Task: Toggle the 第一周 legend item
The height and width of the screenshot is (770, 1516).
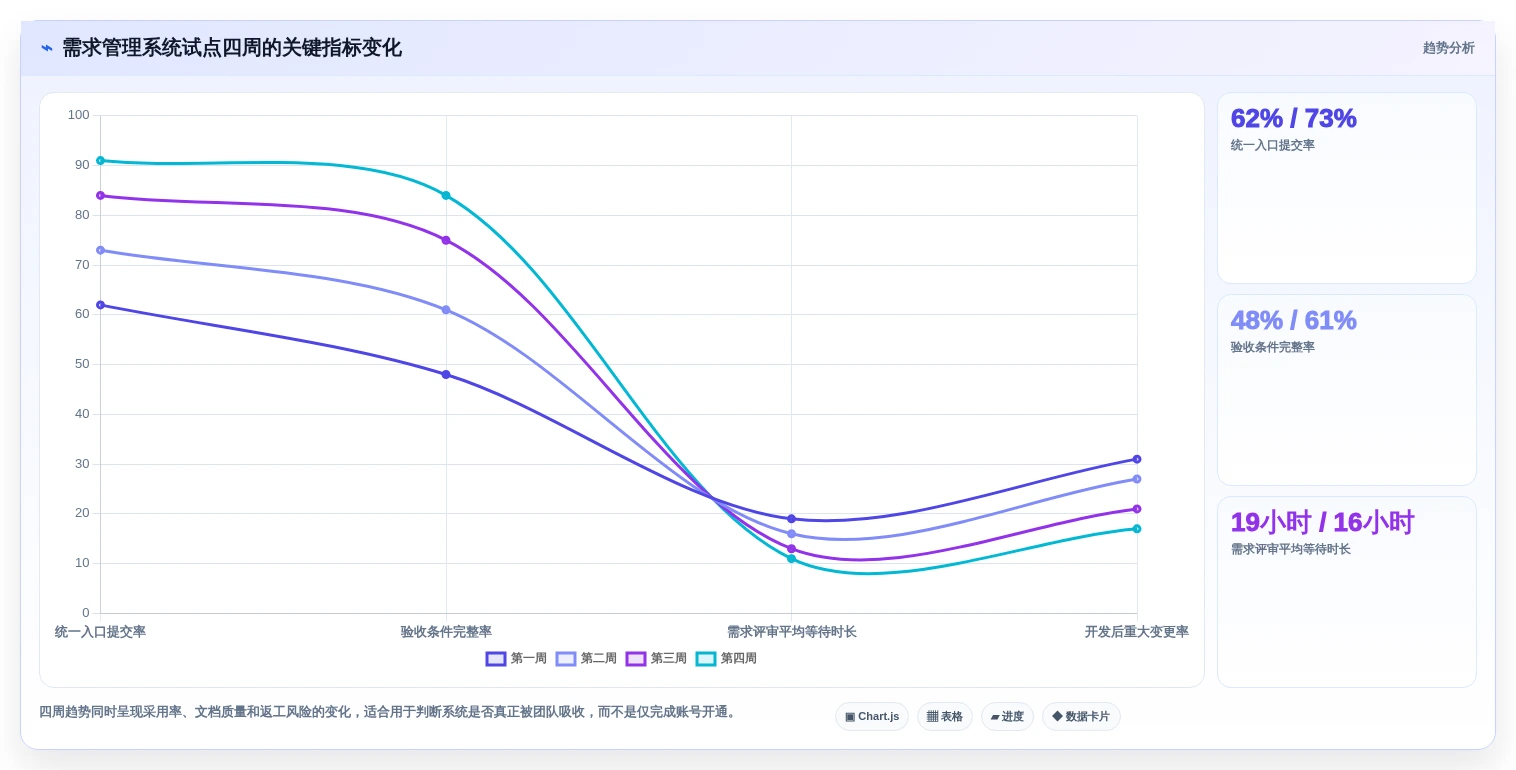Action: pyautogui.click(x=516, y=659)
